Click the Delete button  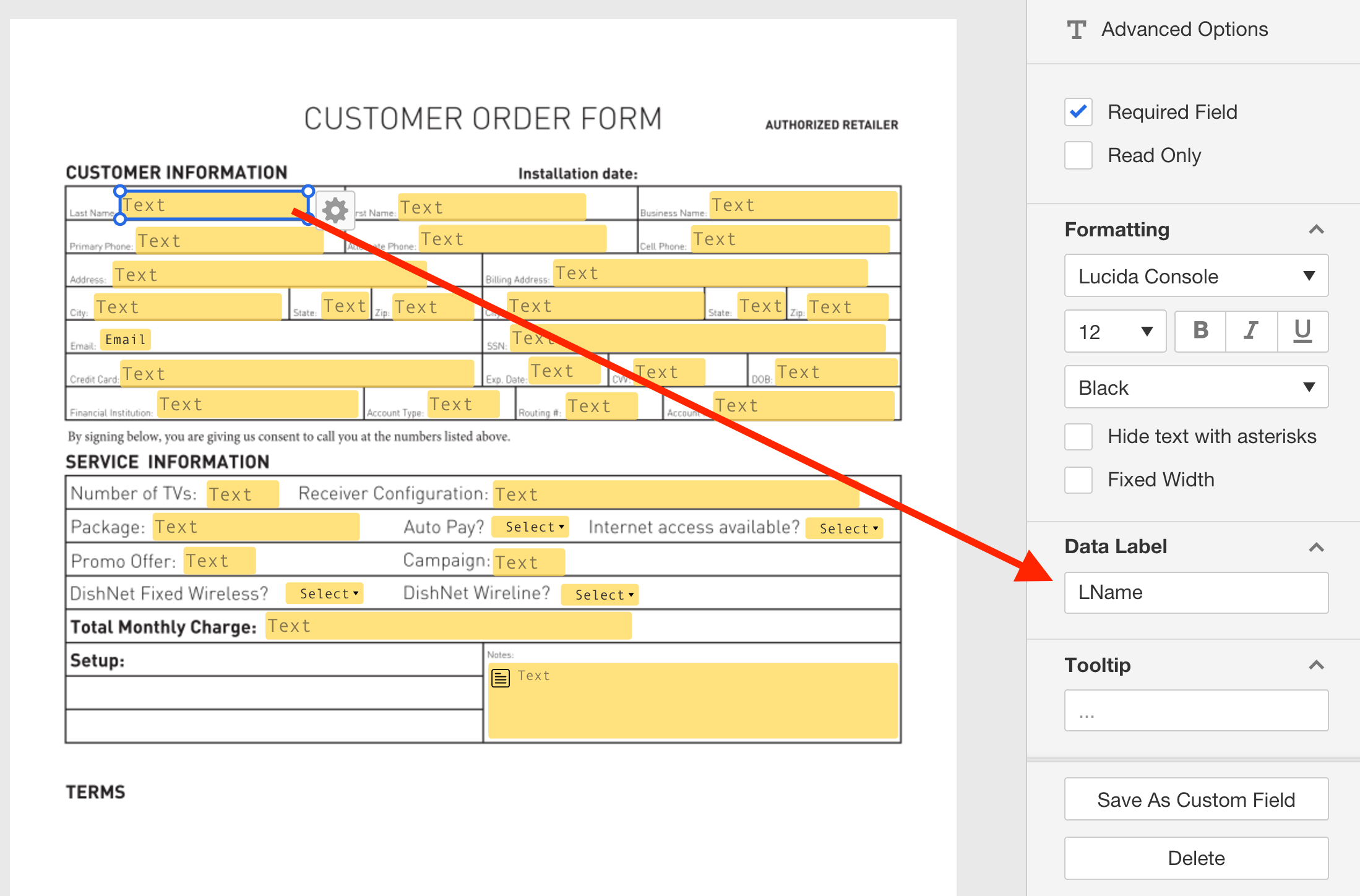click(x=1196, y=858)
